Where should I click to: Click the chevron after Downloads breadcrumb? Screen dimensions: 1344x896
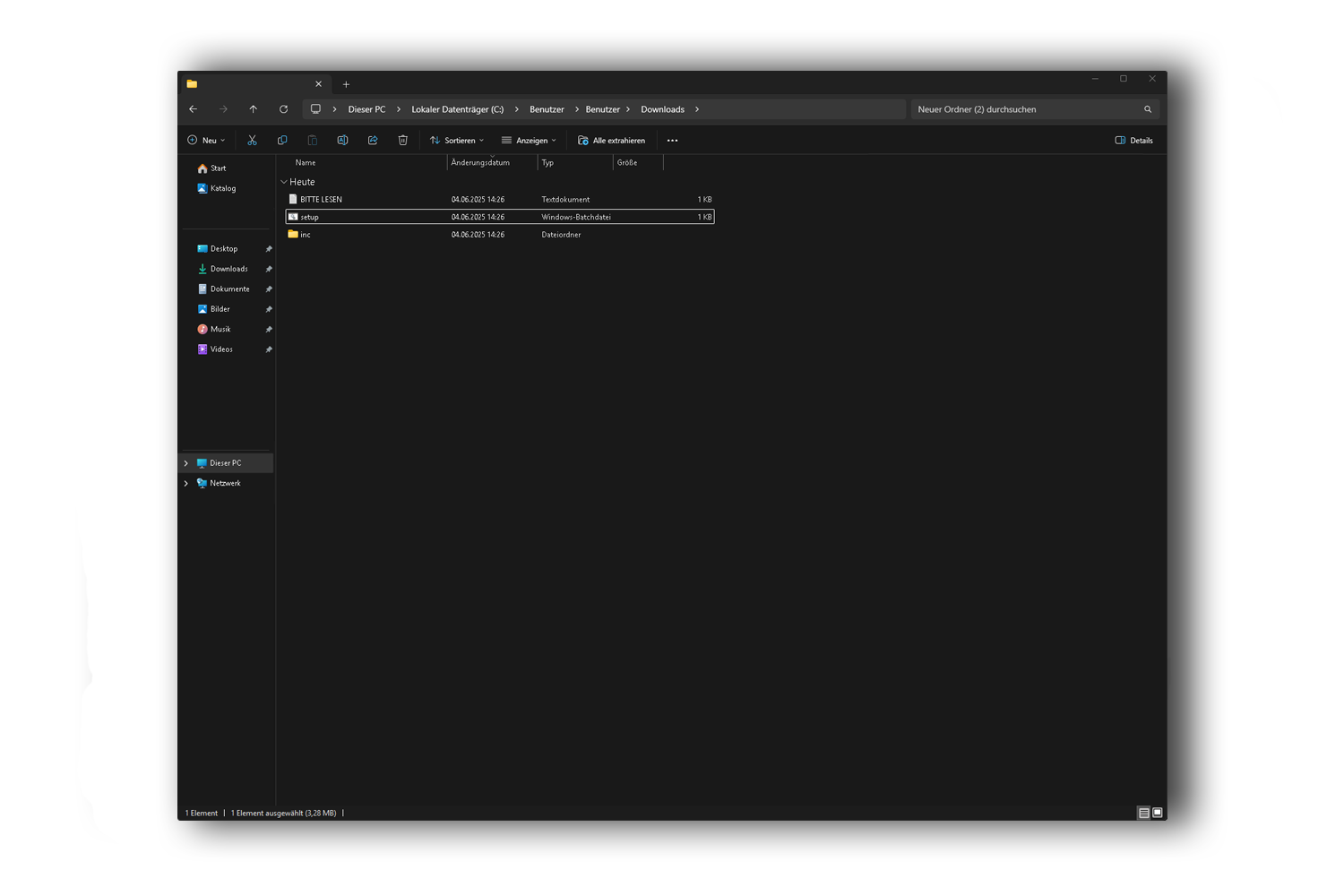[697, 109]
